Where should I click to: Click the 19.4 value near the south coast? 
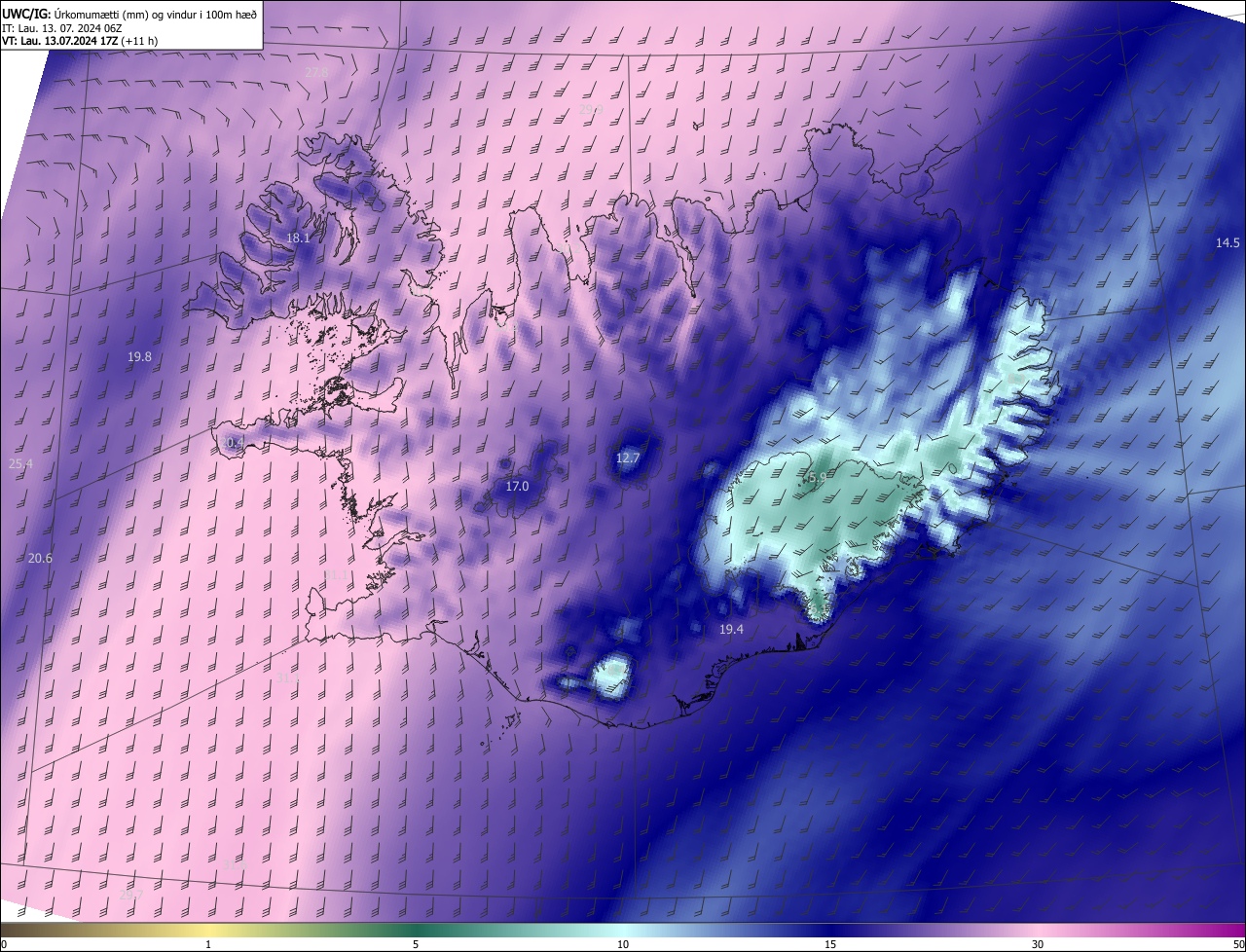tap(731, 630)
